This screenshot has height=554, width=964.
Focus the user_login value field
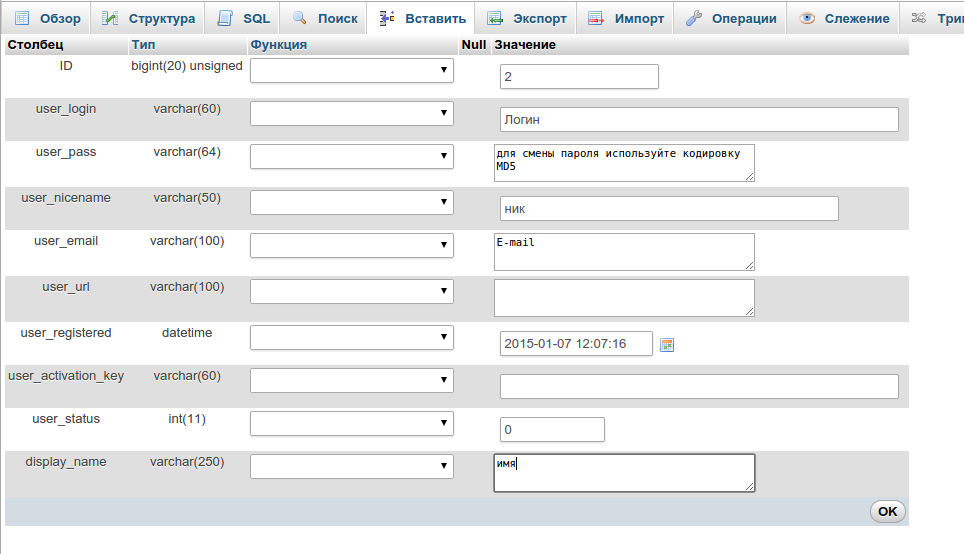coord(699,120)
